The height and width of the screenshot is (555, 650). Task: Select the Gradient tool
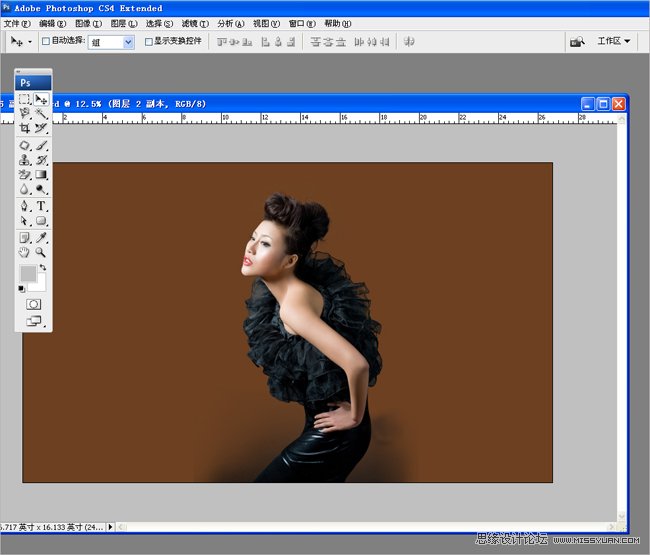coord(41,175)
